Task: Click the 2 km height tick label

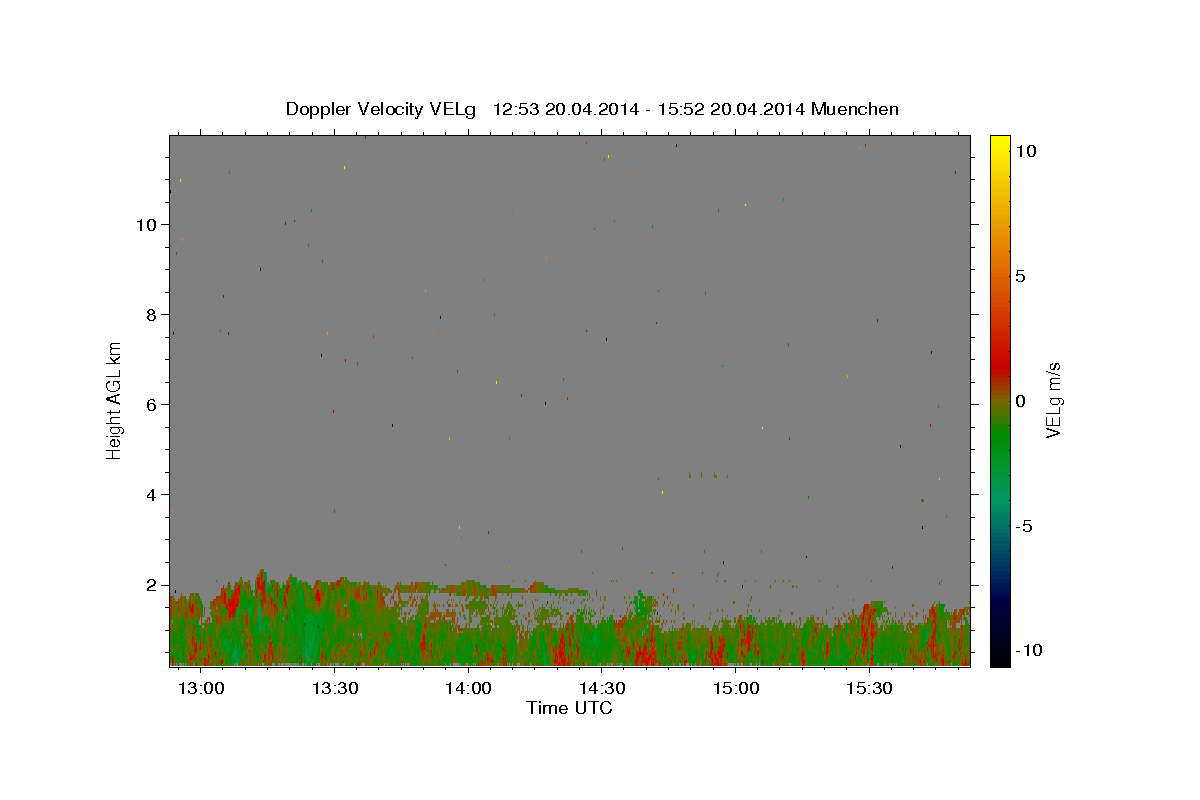Action: tap(150, 585)
